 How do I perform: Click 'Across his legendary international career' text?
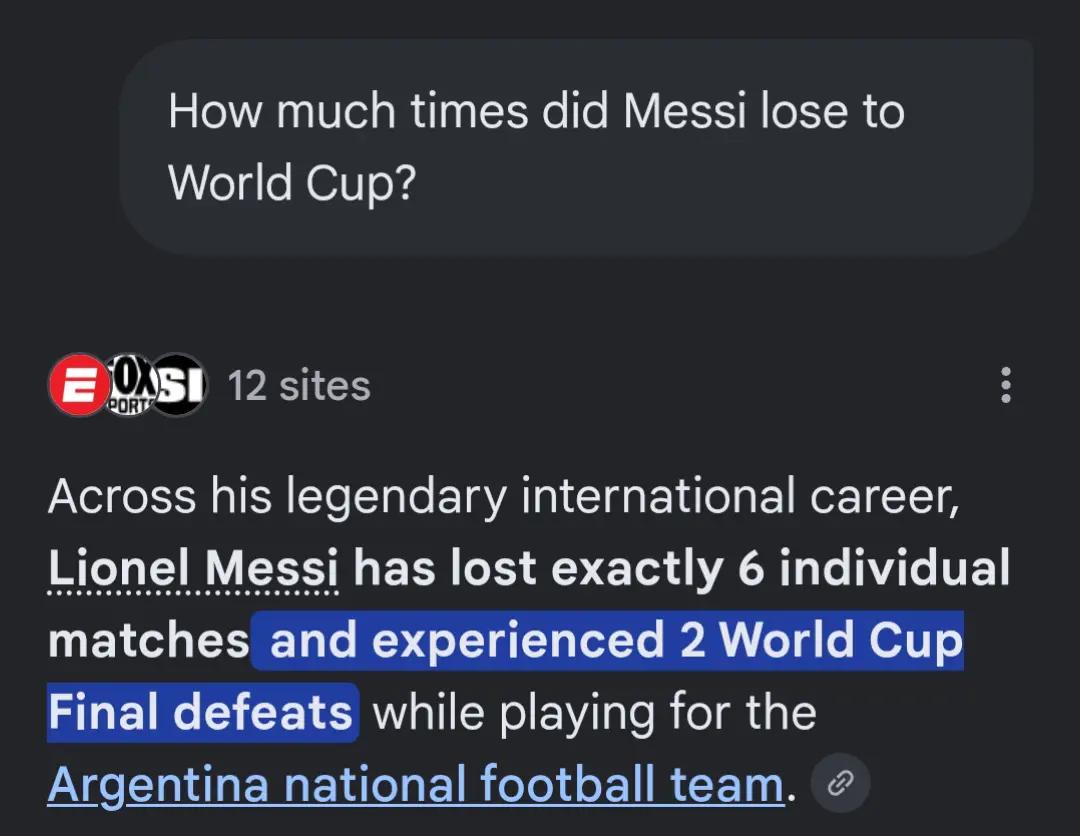point(503,497)
